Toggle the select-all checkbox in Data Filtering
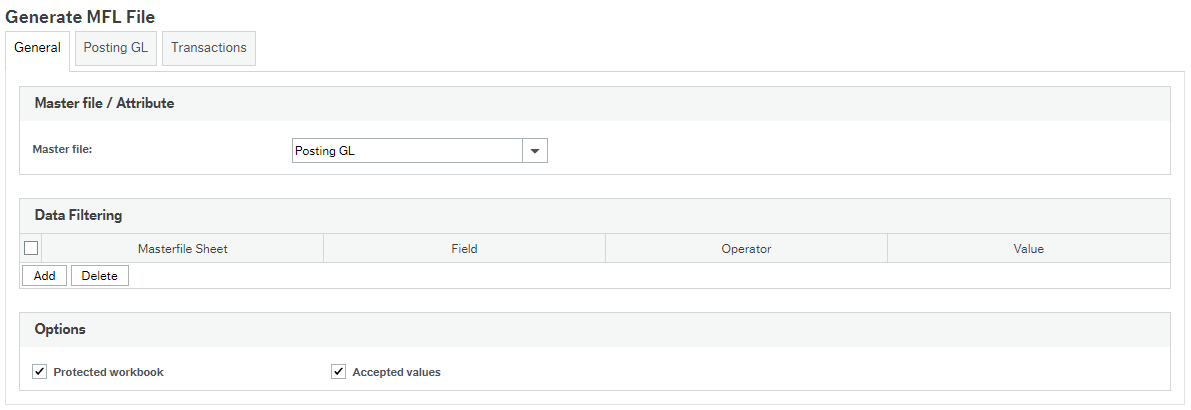This screenshot has height=410, width=1191. click(31, 248)
